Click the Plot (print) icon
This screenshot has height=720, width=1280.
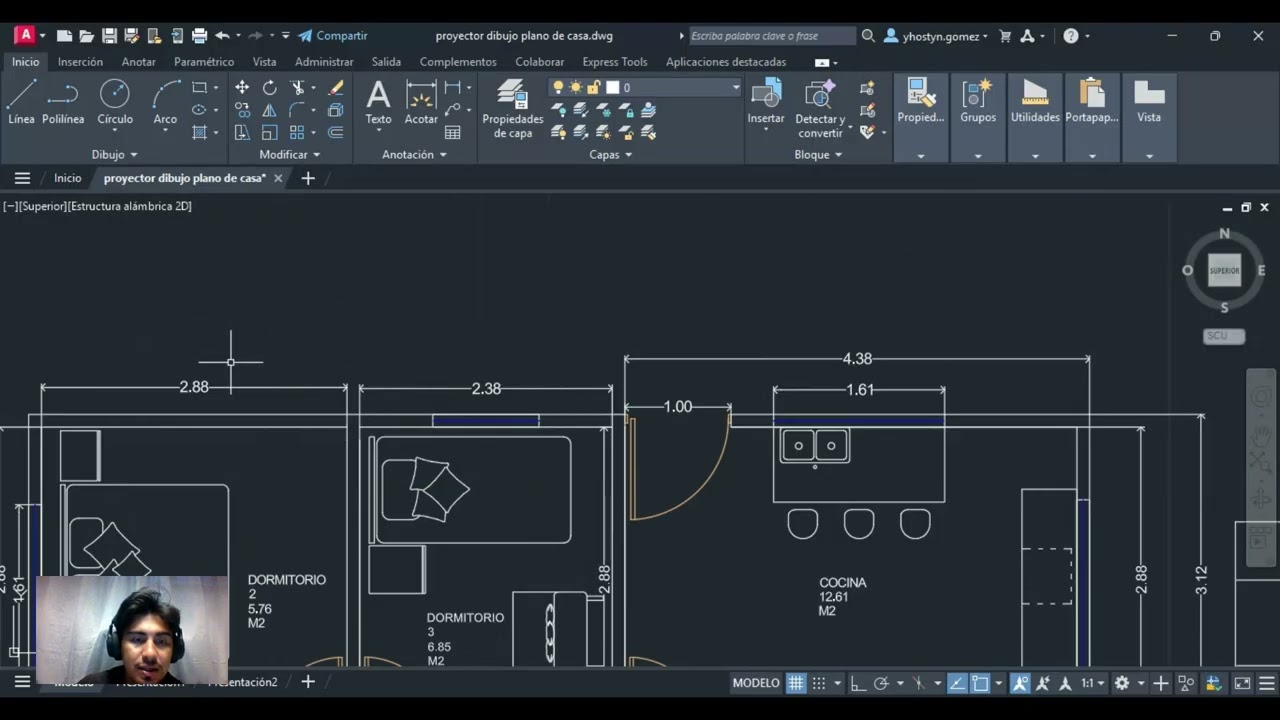tap(199, 36)
